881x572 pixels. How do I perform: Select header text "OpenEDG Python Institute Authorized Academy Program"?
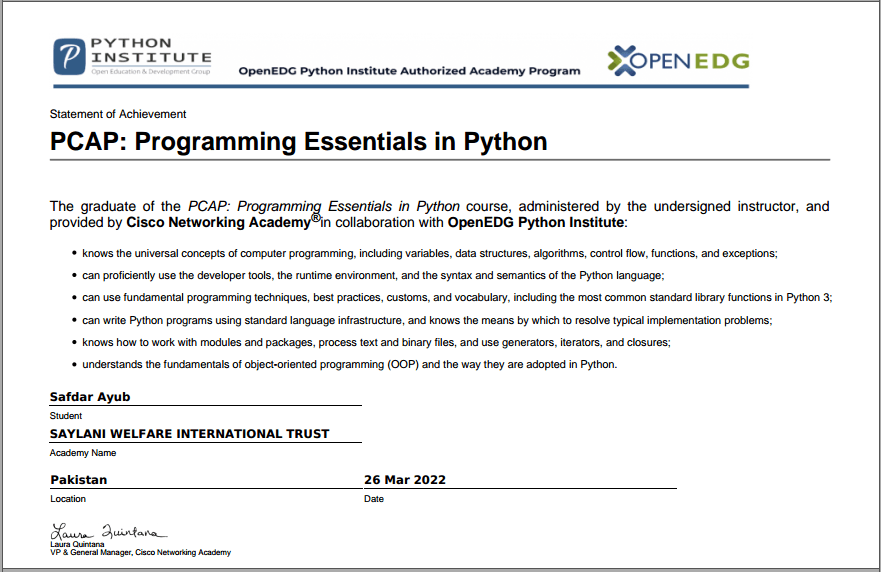[409, 71]
